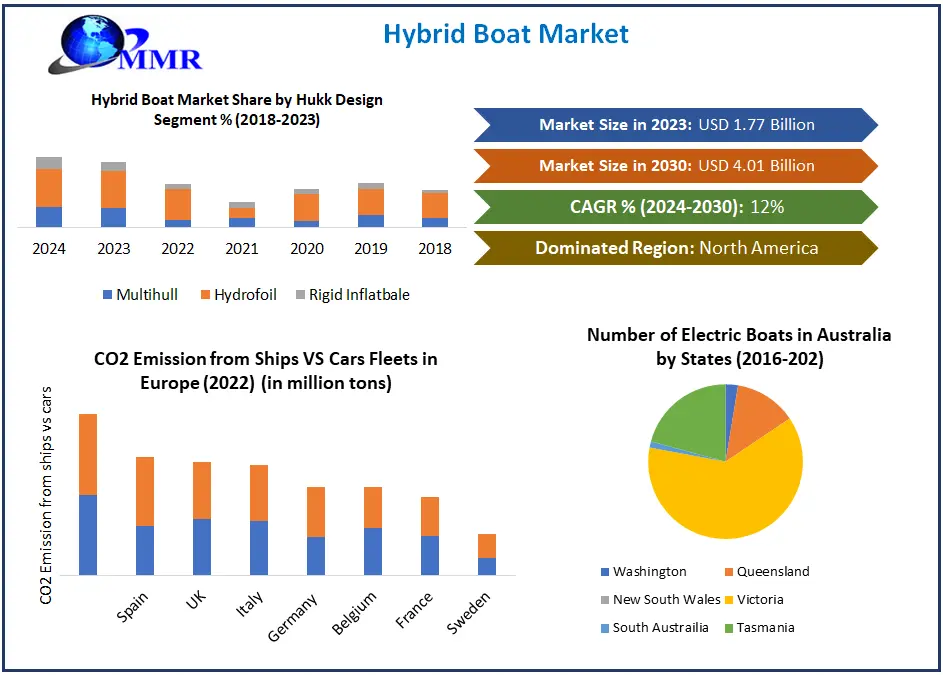This screenshot has width=943, height=675.
Task: Select the Market Size in 2030 banner
Action: point(676,166)
